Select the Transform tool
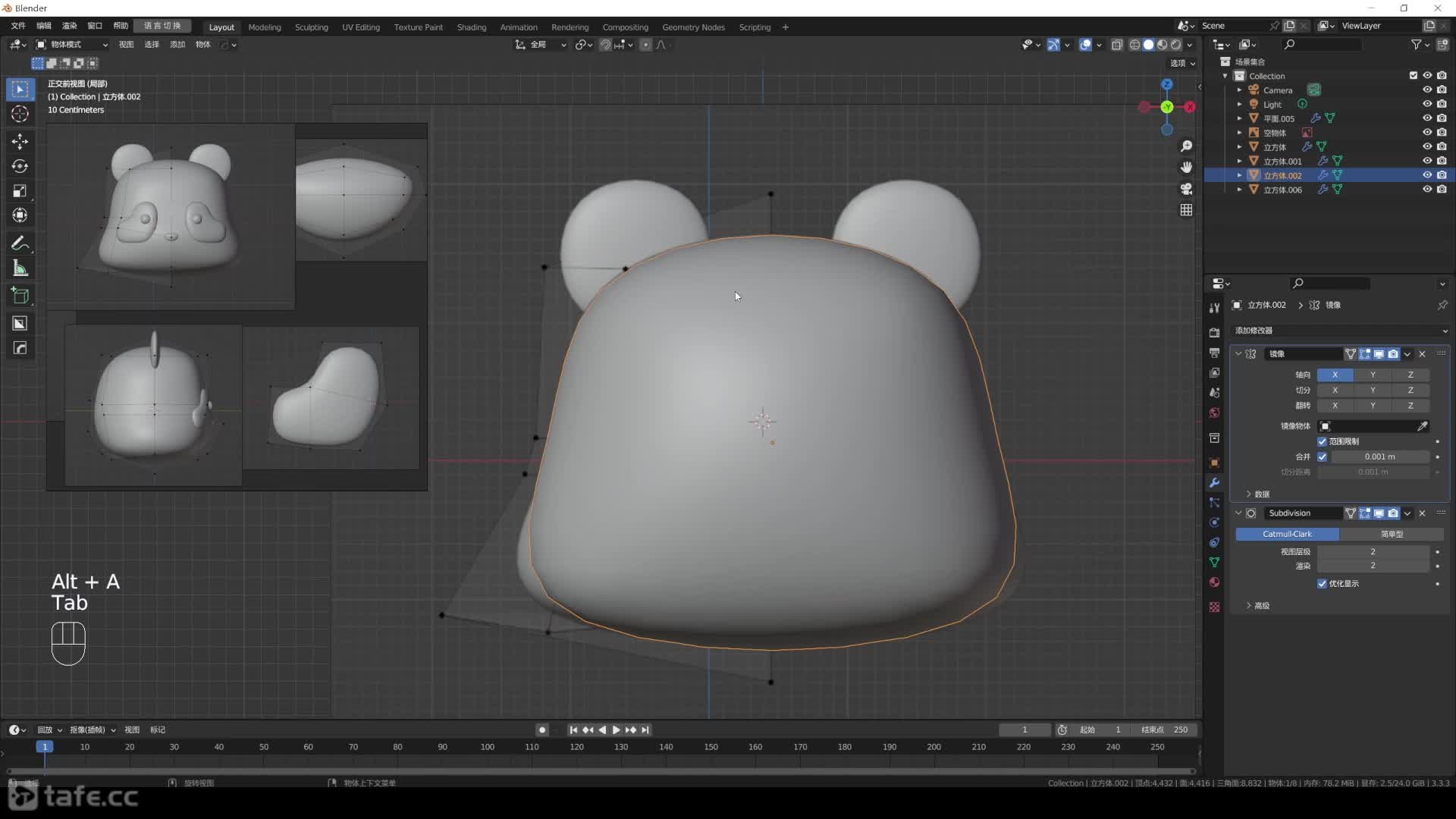Viewport: 1456px width, 819px height. pyautogui.click(x=20, y=215)
